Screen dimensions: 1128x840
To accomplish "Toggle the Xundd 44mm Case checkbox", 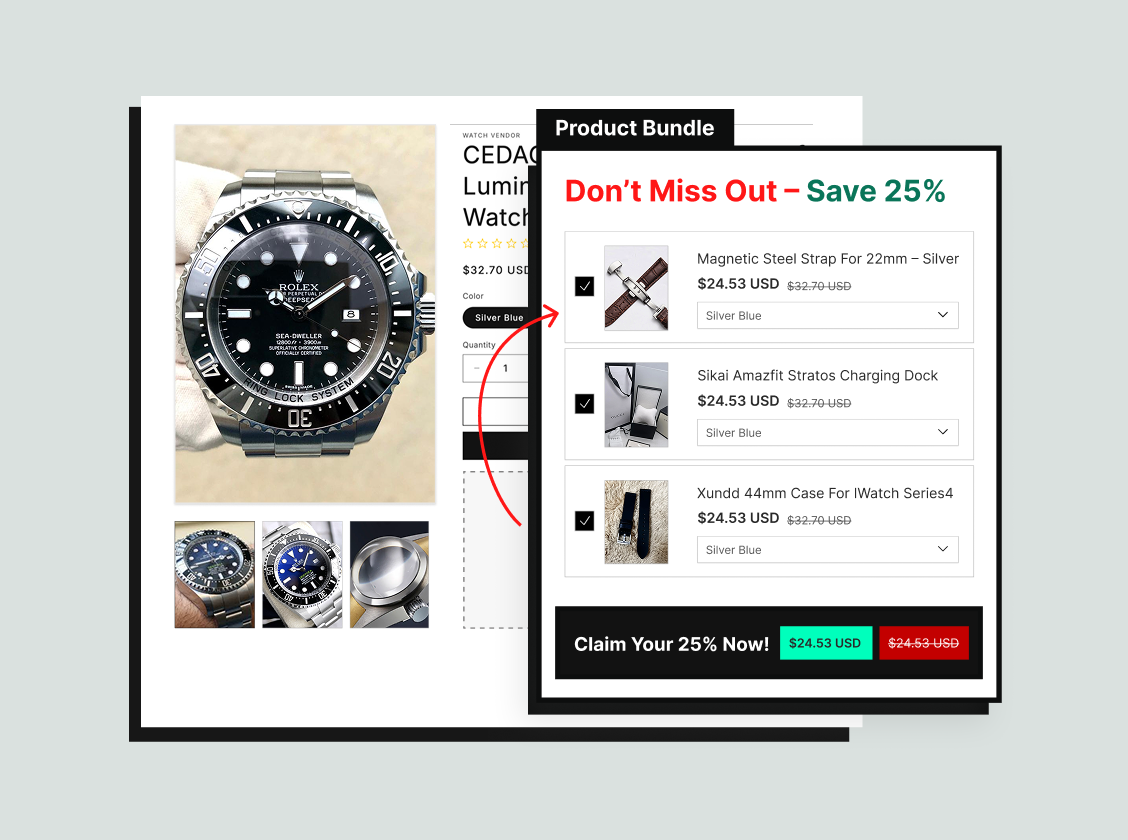I will point(584,521).
